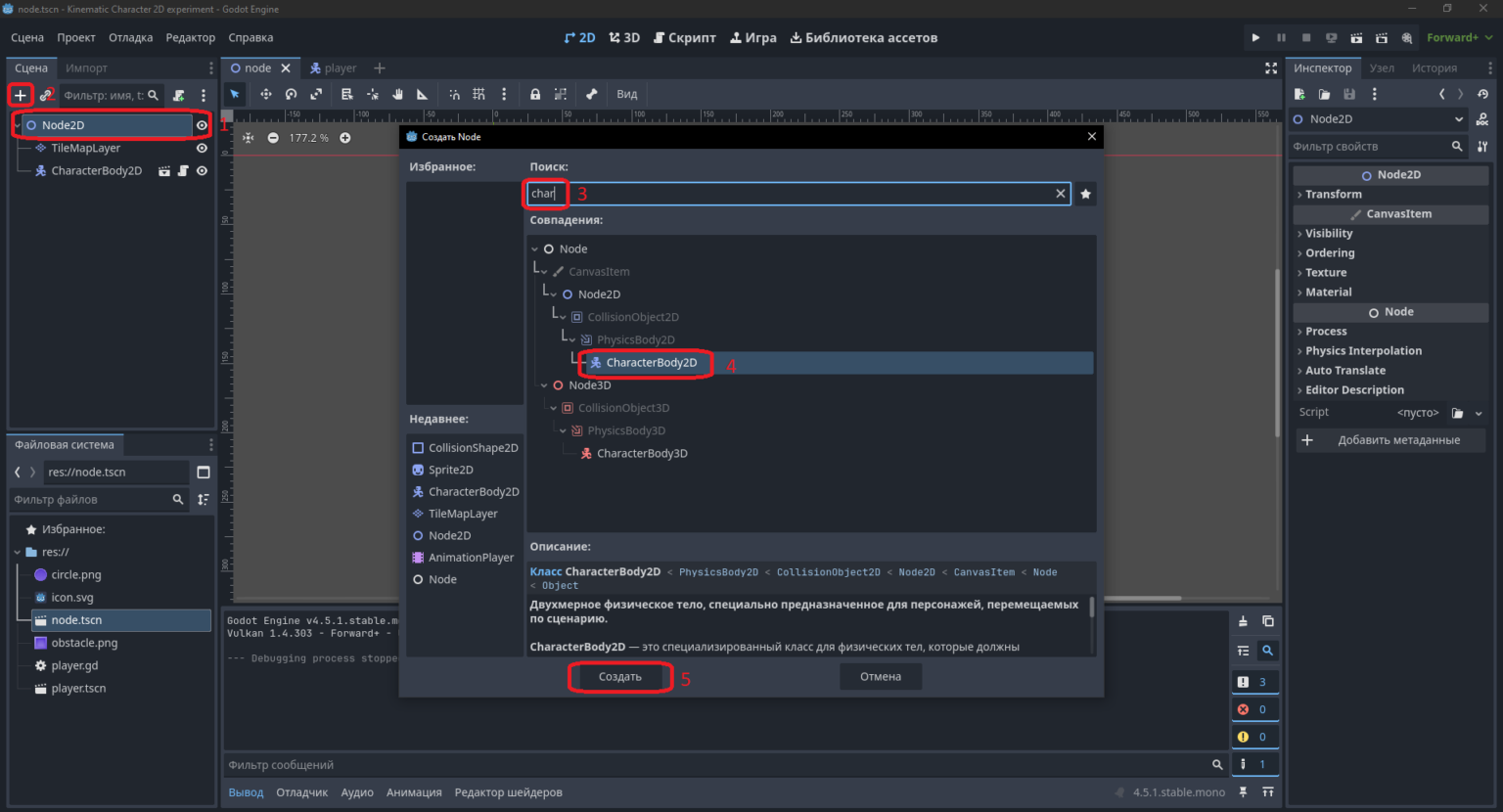Screen dimensions: 1503x812
Task: Toggle distraction-free mode expand icon
Action: (x=1271, y=68)
